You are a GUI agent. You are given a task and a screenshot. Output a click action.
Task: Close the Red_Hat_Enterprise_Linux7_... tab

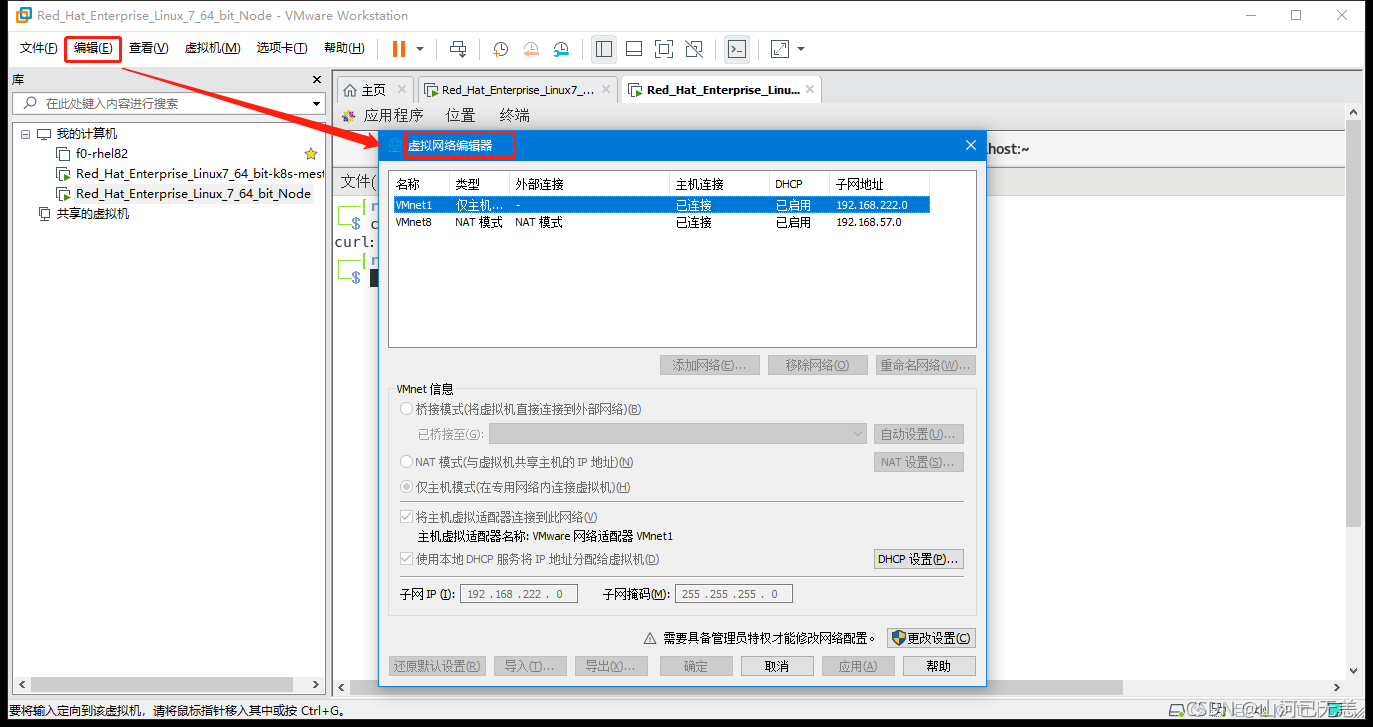[x=606, y=89]
